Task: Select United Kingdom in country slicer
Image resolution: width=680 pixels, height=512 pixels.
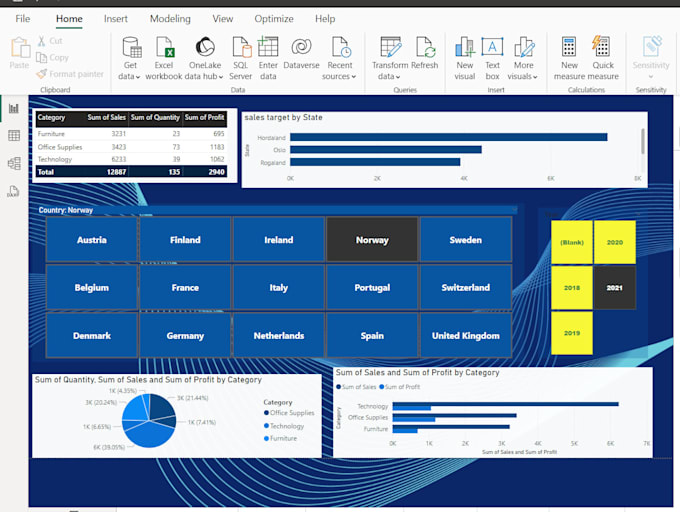Action: [x=466, y=336]
